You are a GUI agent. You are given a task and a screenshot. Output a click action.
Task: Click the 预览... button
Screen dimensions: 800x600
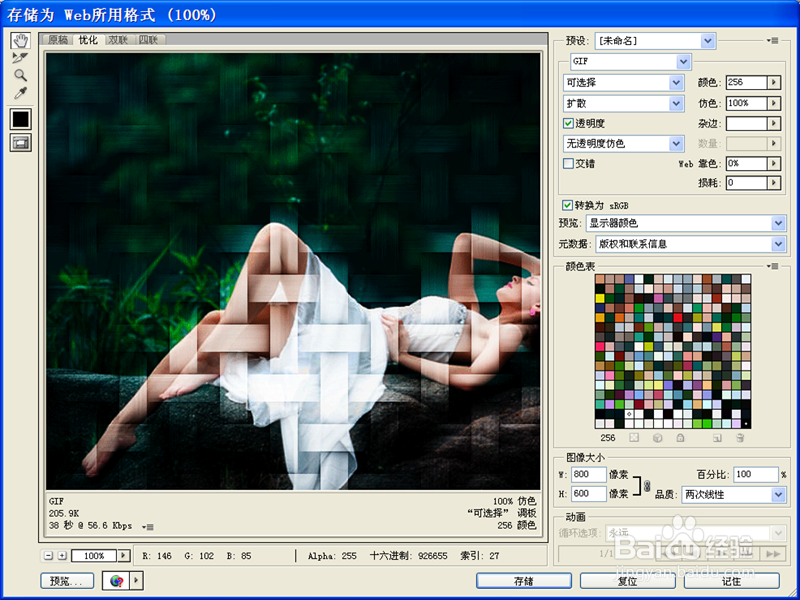coord(67,581)
